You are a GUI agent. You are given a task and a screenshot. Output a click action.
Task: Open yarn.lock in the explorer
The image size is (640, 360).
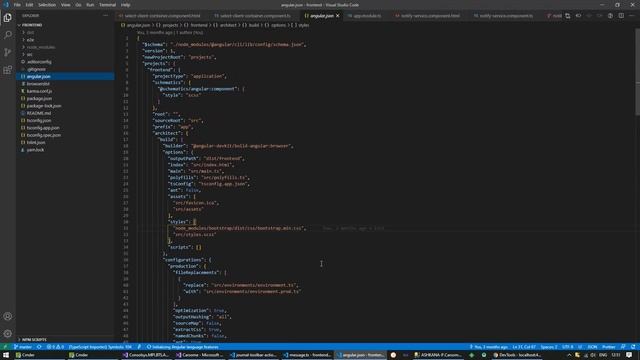(x=65, y=150)
